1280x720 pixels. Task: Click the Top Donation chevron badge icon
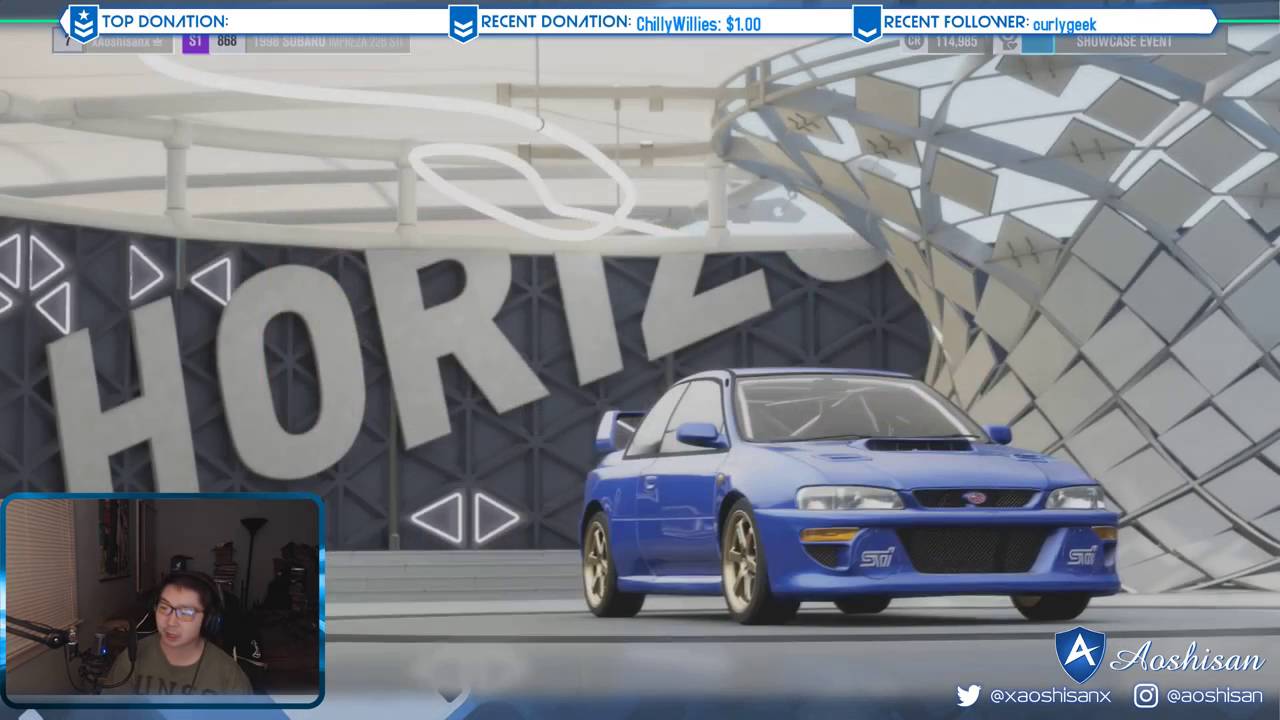84,22
